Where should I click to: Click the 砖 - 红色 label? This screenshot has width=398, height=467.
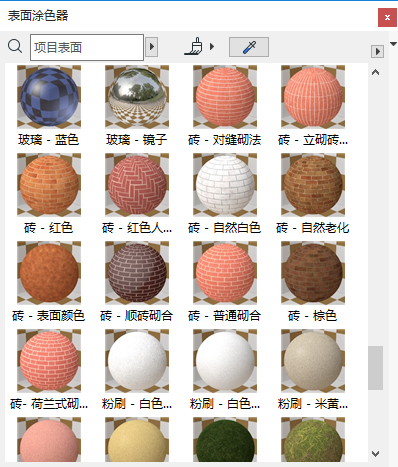[49, 228]
